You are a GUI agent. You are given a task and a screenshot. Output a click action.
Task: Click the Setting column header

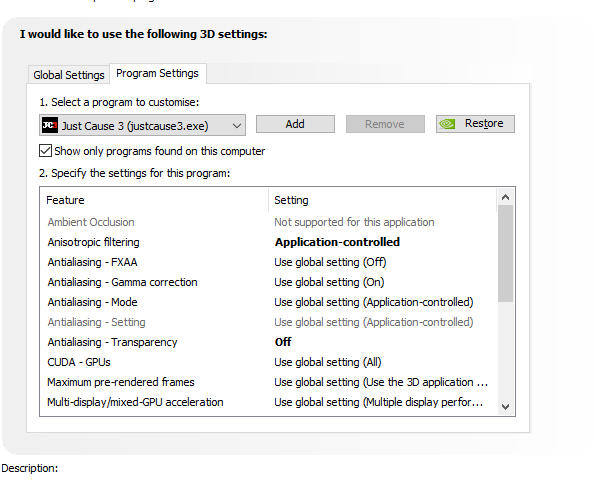(x=383, y=200)
